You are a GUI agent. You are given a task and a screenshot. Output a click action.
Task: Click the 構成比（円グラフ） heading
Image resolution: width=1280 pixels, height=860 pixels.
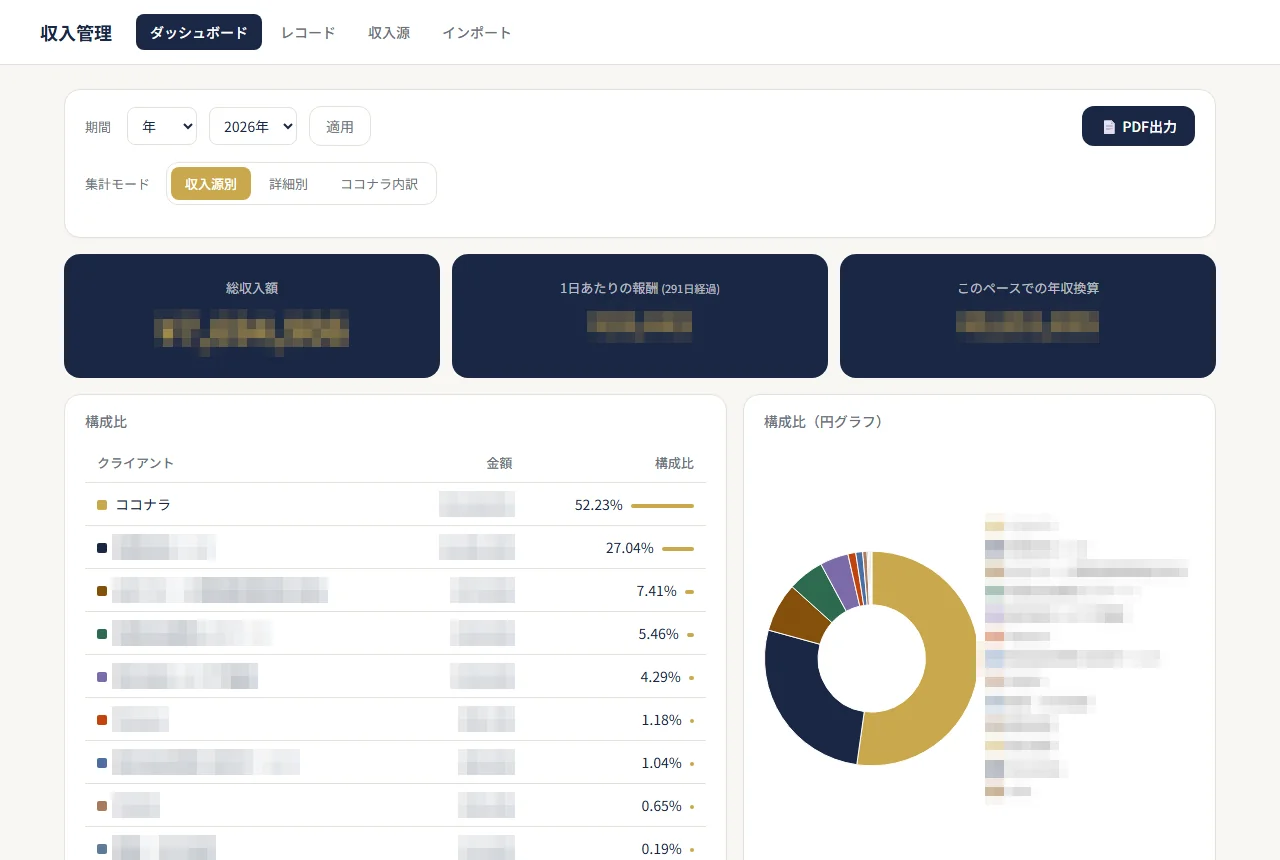click(823, 422)
